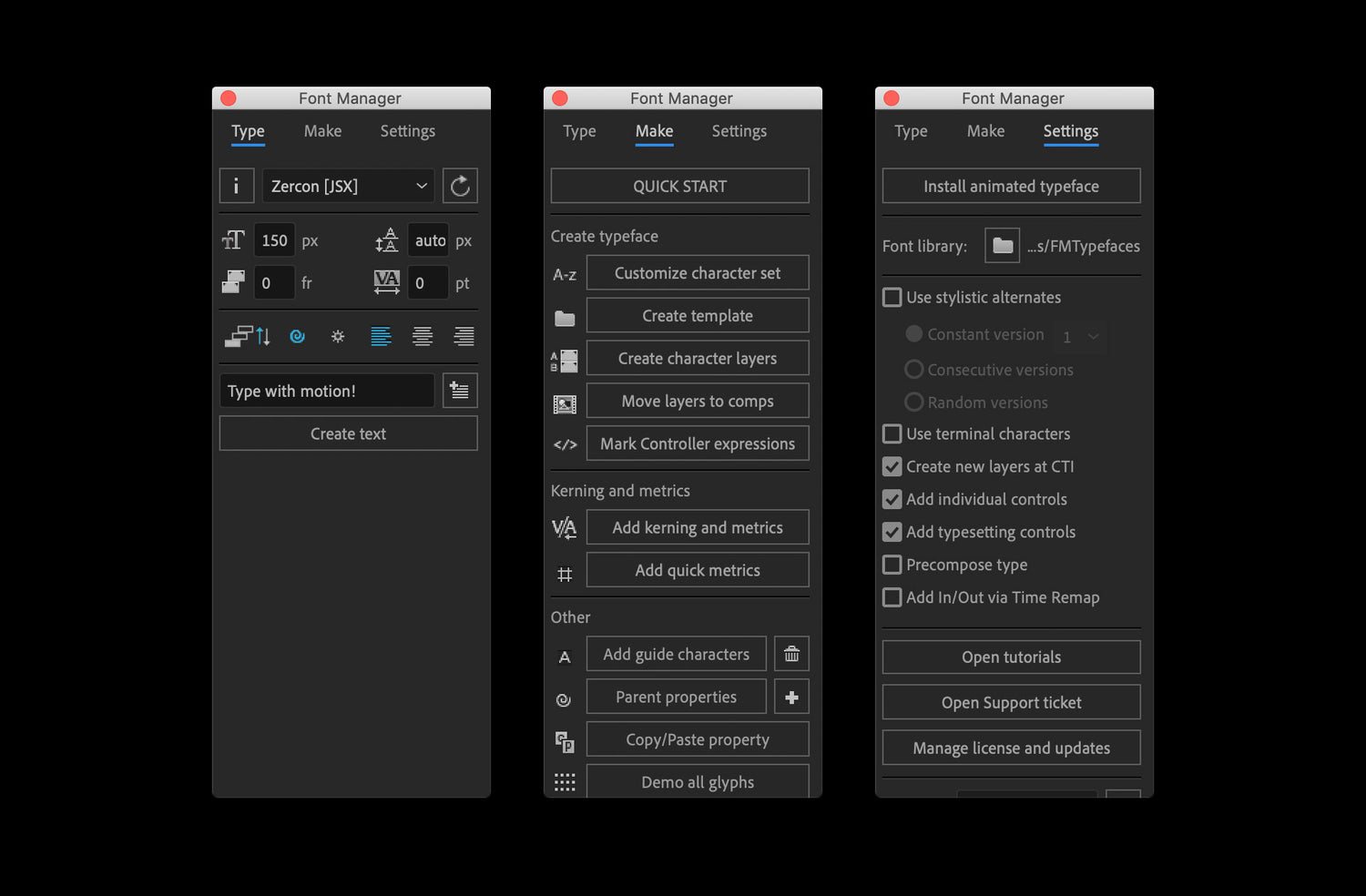Check the Precompose type option
The image size is (1366, 896).
[891, 565]
